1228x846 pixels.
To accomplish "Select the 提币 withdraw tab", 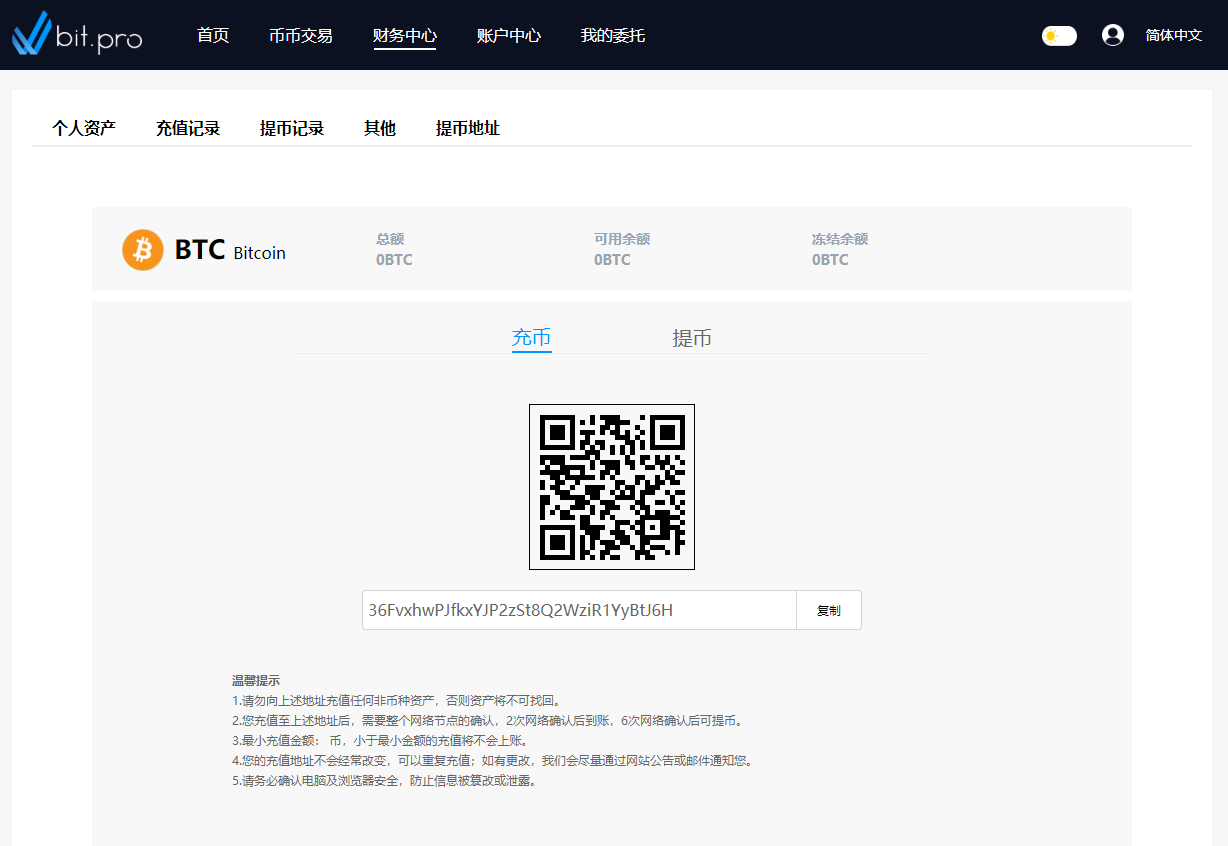I will 692,338.
